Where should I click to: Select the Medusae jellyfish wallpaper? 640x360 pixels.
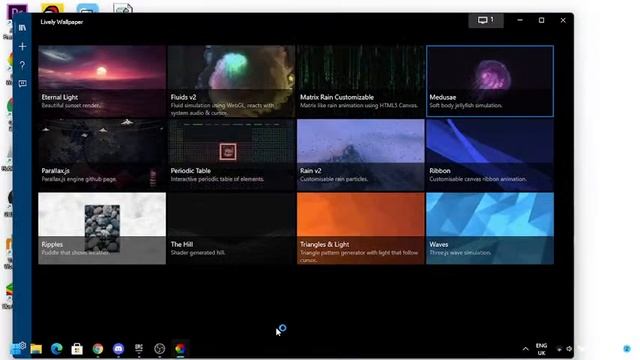pos(490,81)
